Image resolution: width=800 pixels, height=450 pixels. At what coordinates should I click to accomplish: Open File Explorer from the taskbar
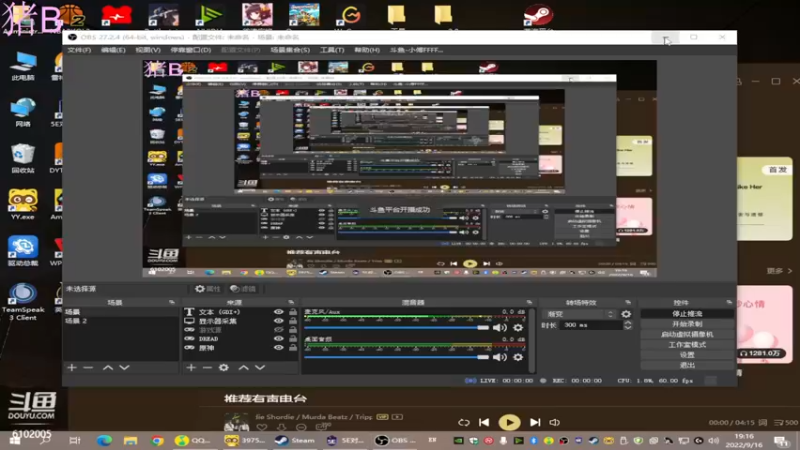(x=131, y=440)
